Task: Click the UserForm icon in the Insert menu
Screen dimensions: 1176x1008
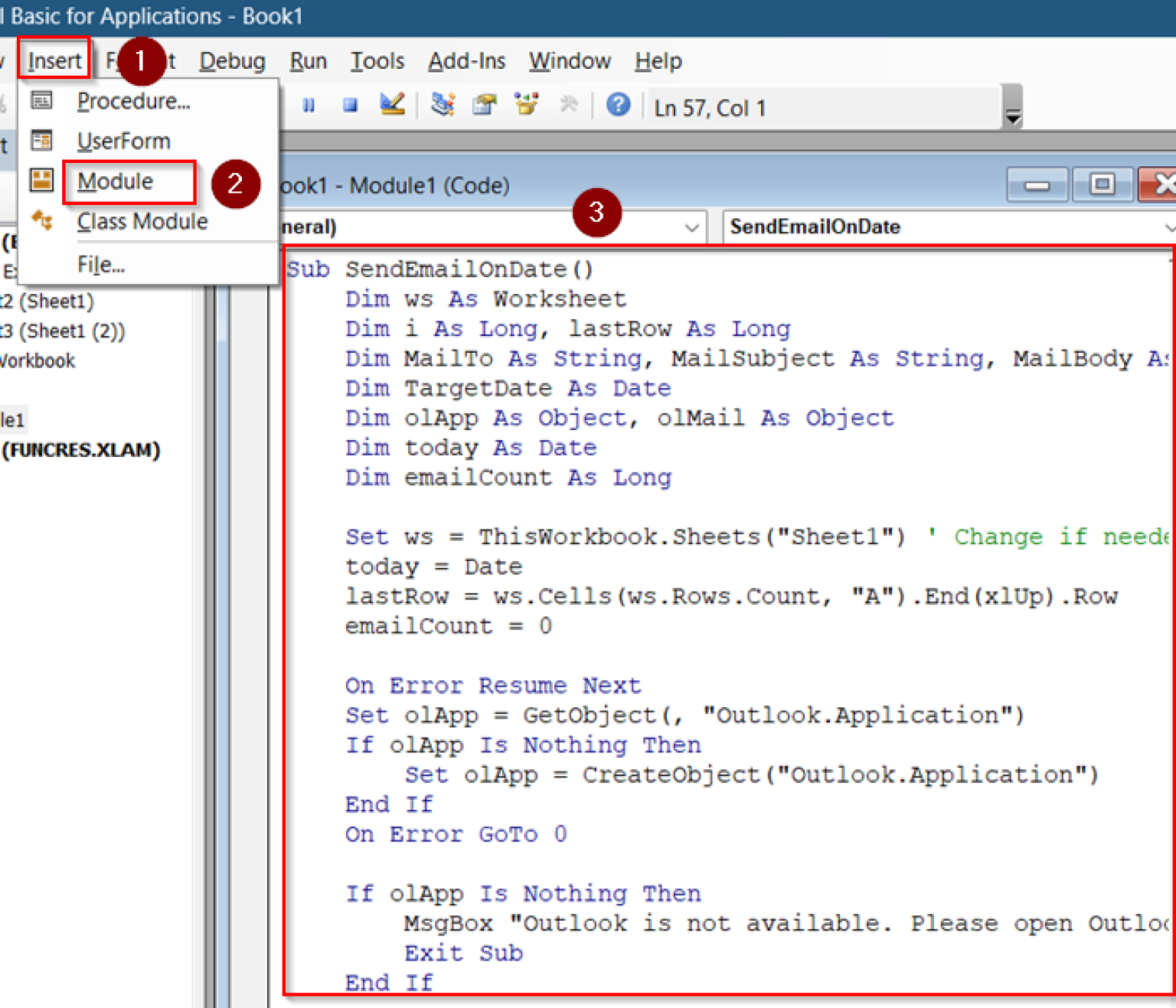Action: [x=41, y=141]
